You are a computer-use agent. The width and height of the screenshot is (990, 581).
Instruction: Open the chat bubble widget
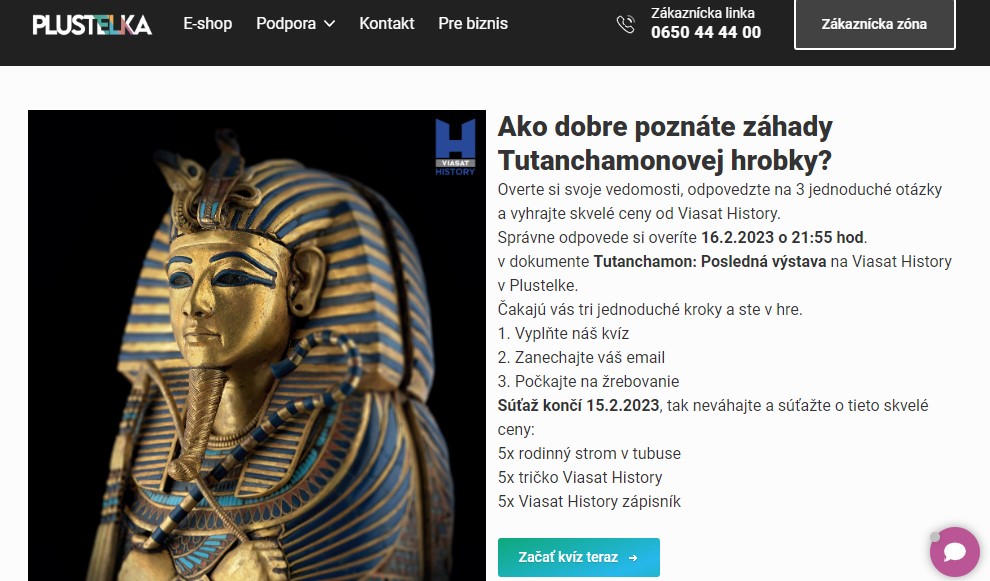pyautogui.click(x=955, y=552)
